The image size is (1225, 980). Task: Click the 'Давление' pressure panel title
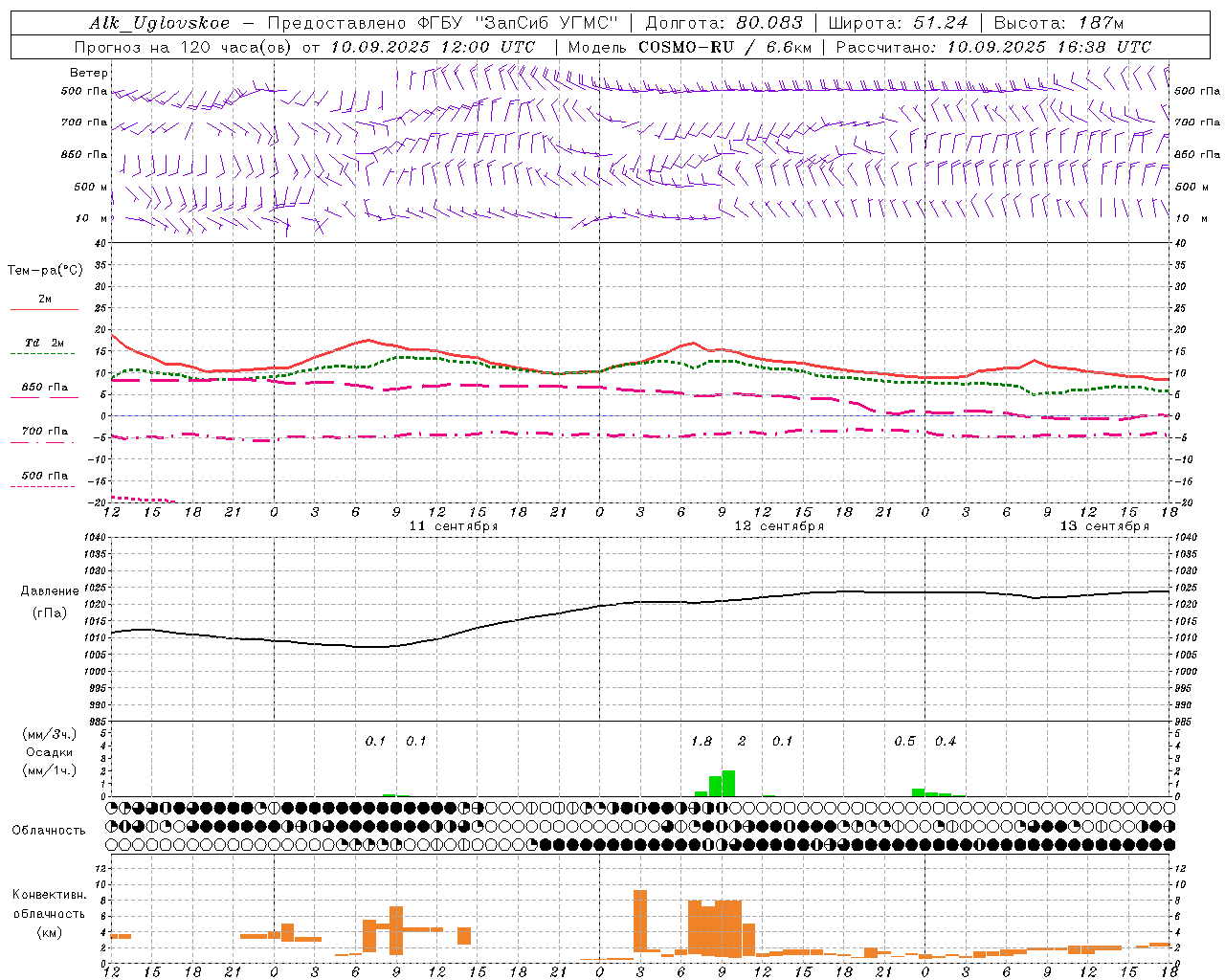click(50, 591)
